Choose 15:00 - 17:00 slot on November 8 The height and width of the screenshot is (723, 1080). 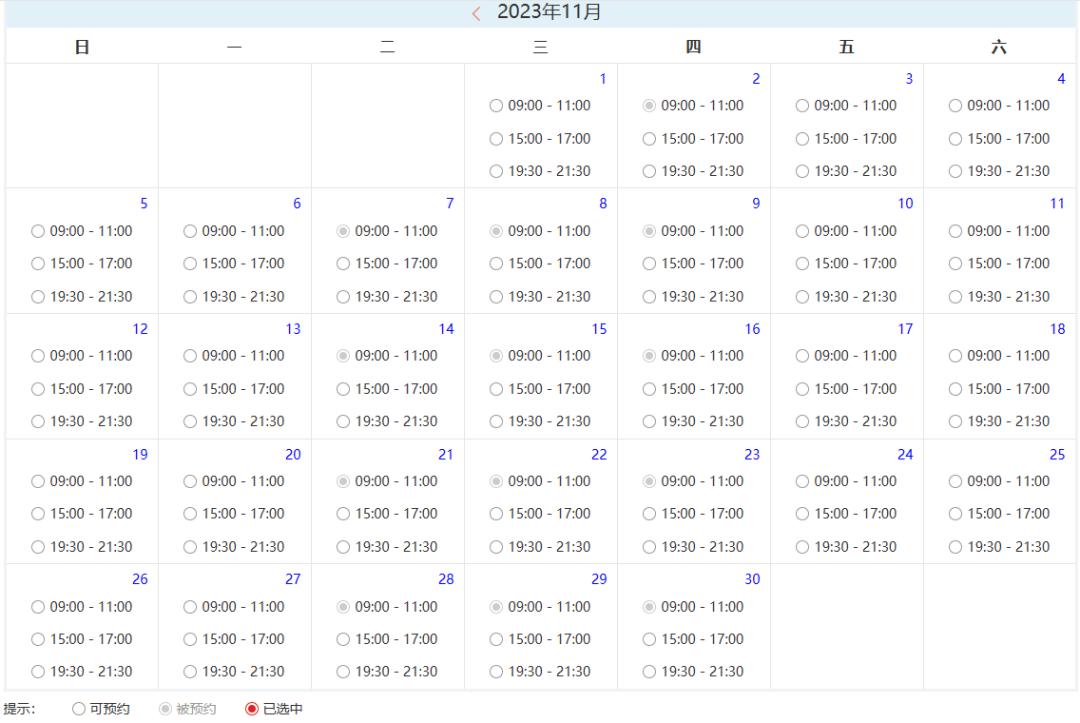coord(496,264)
